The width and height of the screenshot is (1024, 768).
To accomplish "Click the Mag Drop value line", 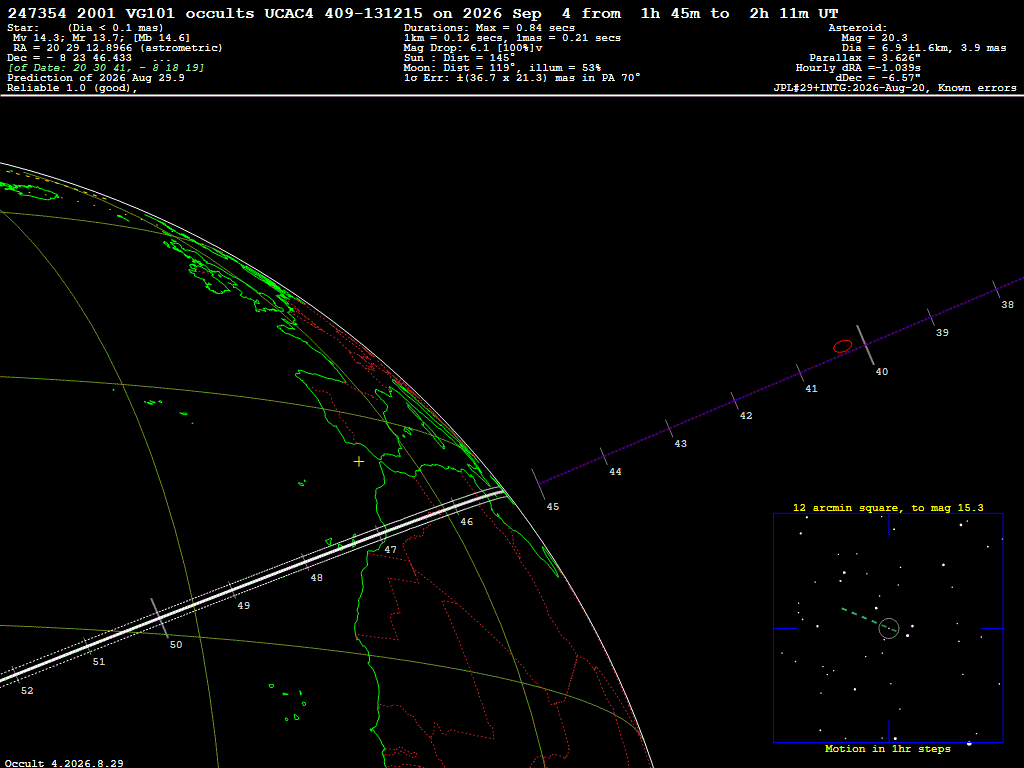I will [x=473, y=48].
